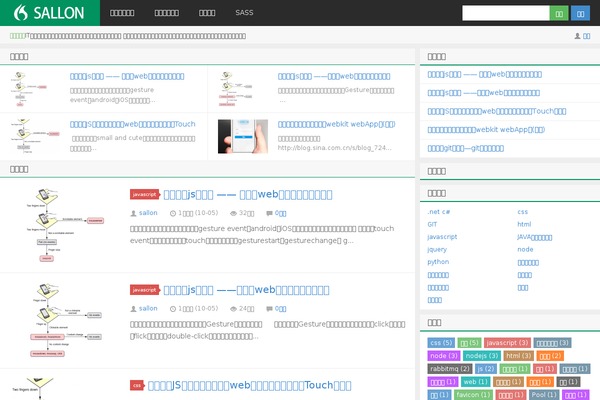Click author sallon on the 24-views article
Viewport: 600px width, 400px height.
point(148,308)
